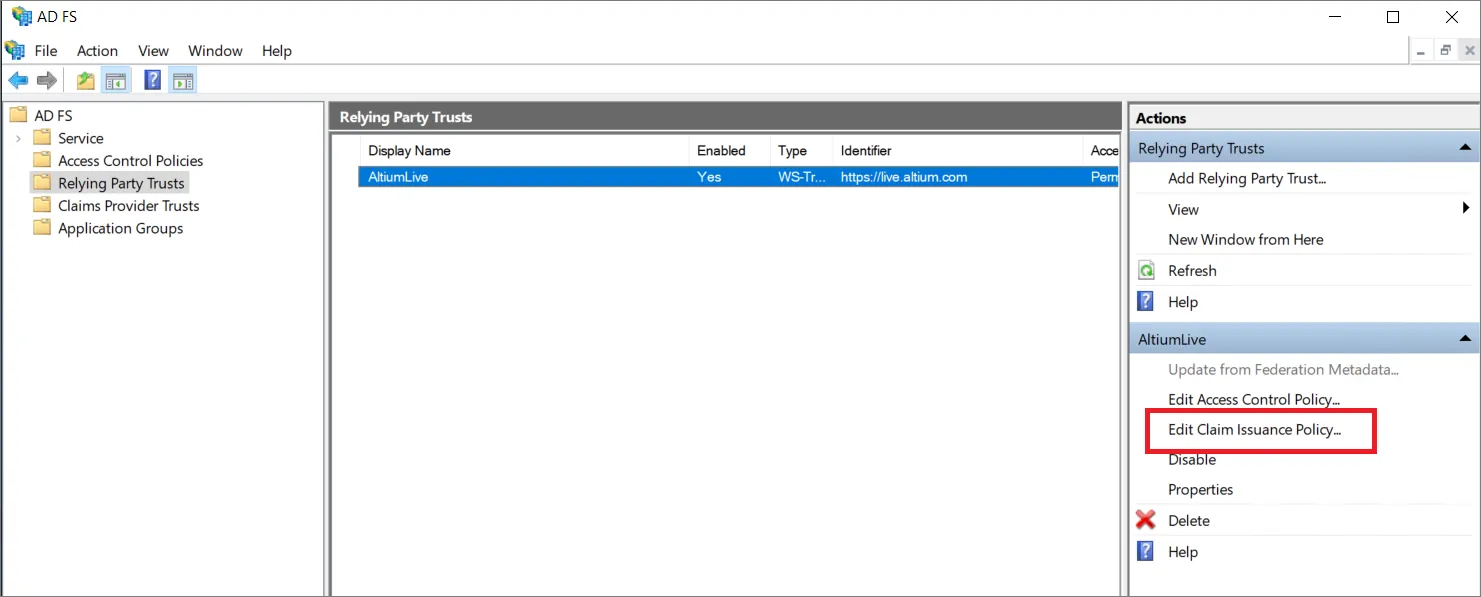Sort by Type column header
Image resolution: width=1481 pixels, height=597 pixels.
point(801,150)
